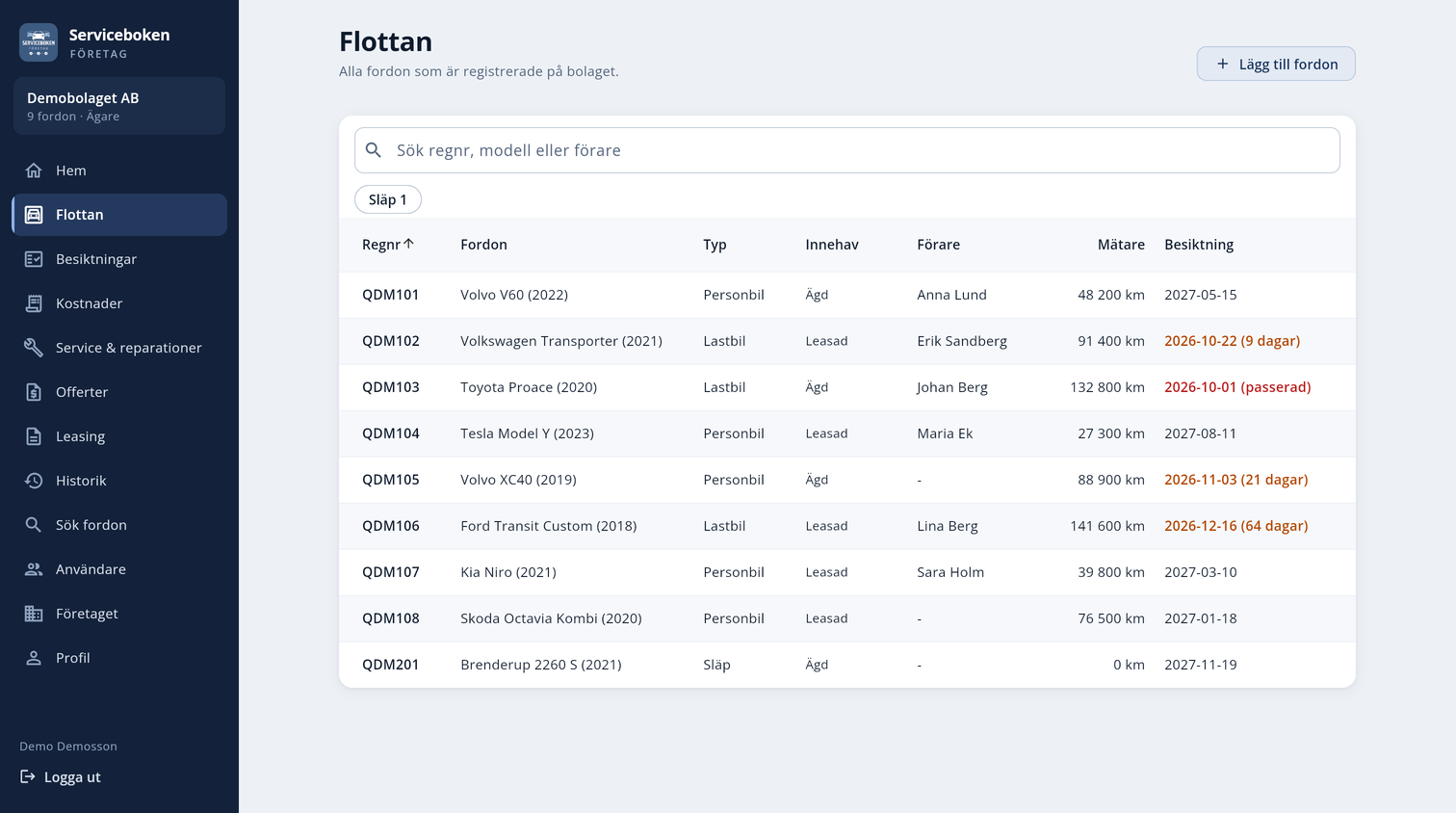Click the Företaget building icon
Screen dimensions: 1456x813
34,614
